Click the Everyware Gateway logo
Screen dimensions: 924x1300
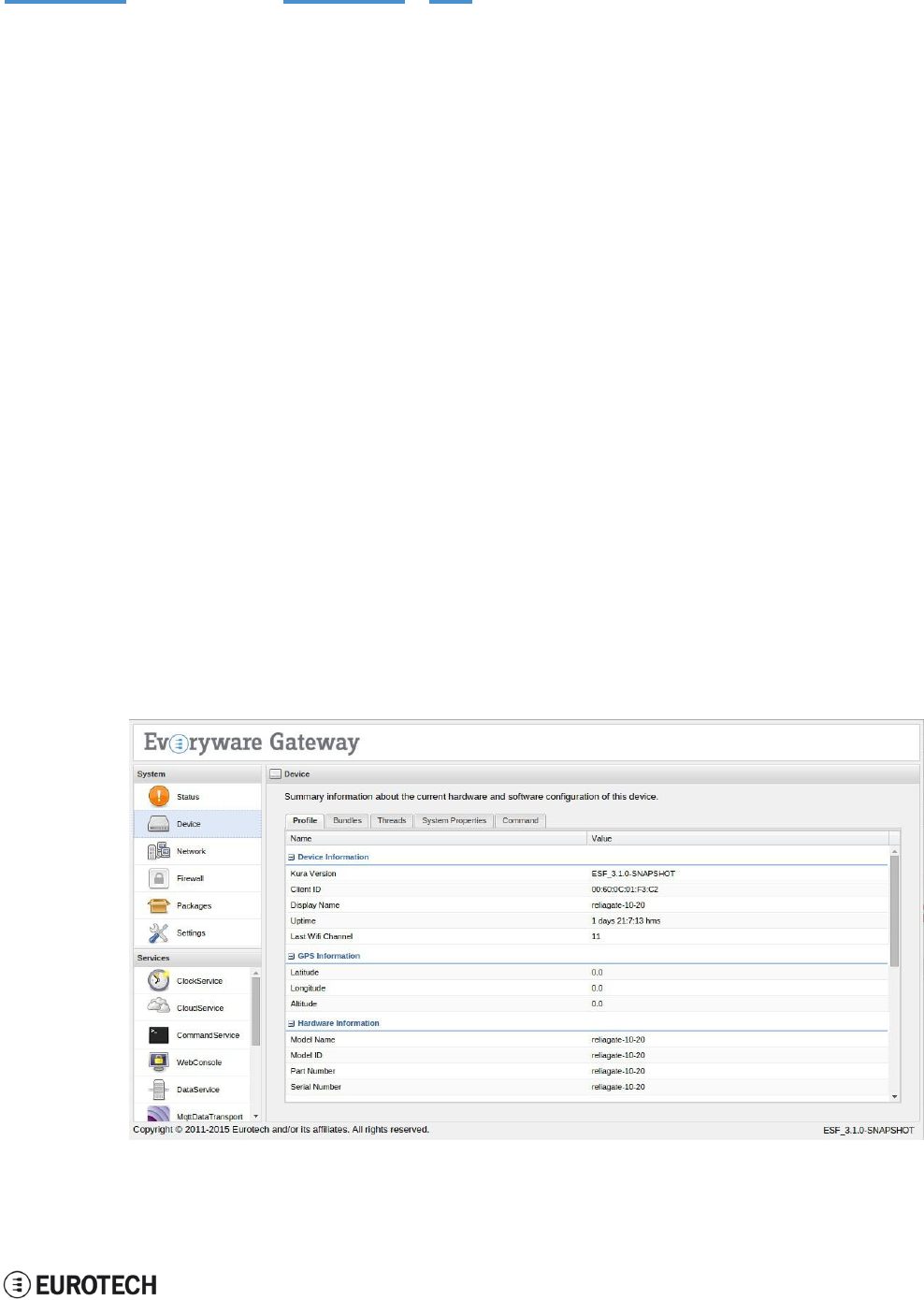[252, 743]
